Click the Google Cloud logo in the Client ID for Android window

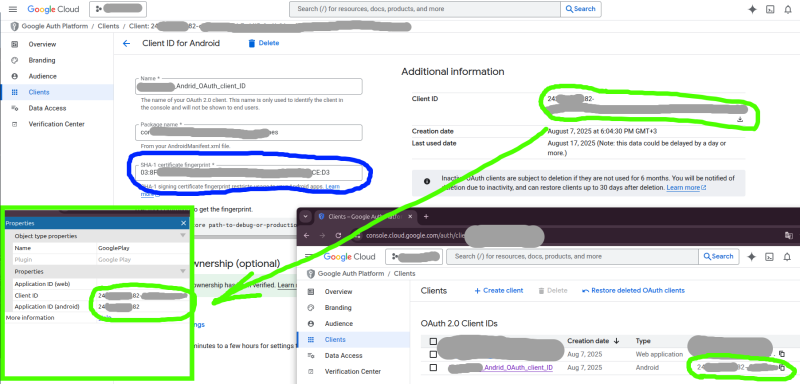54,9
